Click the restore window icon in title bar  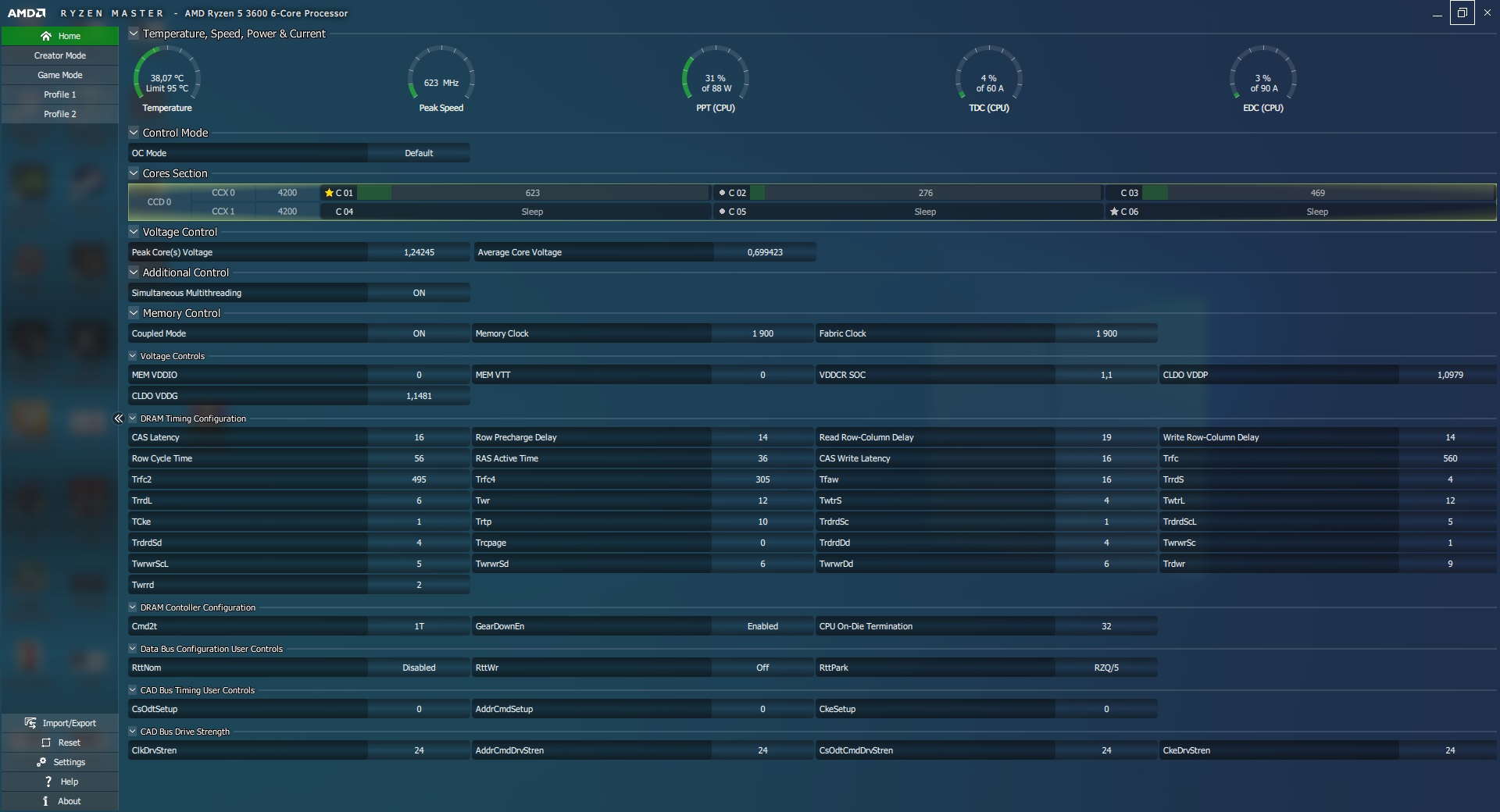point(1462,12)
